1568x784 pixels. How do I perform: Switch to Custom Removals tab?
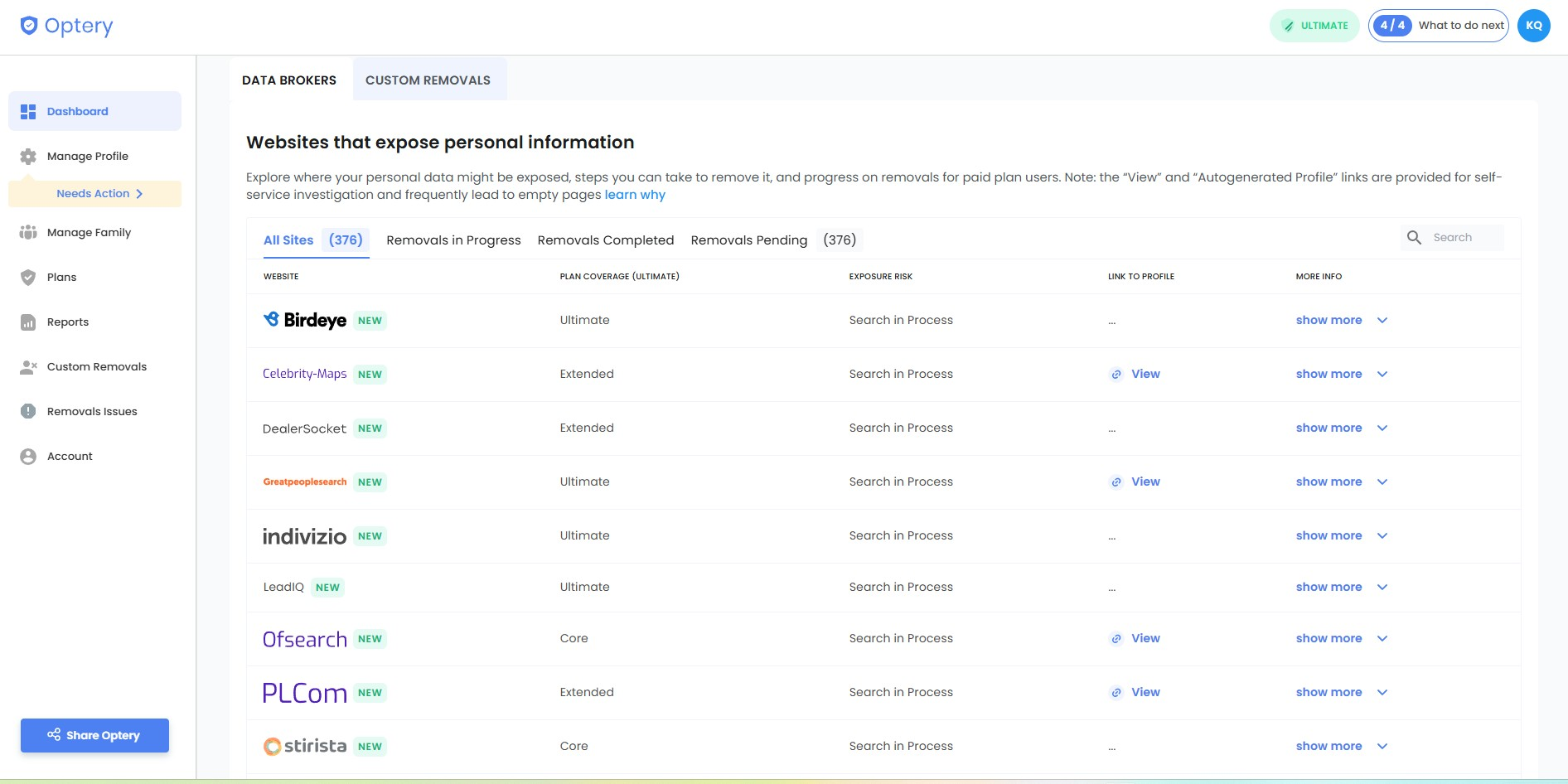pos(428,80)
